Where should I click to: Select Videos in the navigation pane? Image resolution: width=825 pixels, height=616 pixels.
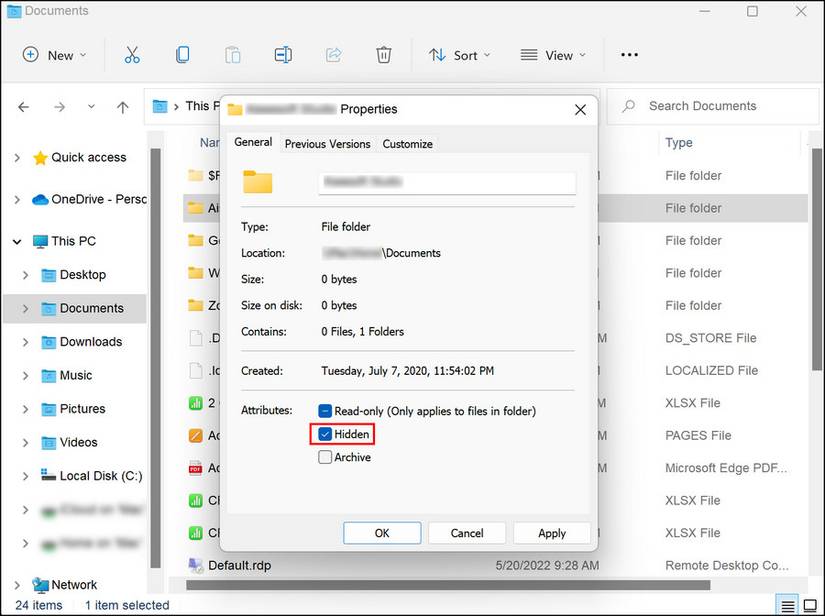(x=78, y=442)
